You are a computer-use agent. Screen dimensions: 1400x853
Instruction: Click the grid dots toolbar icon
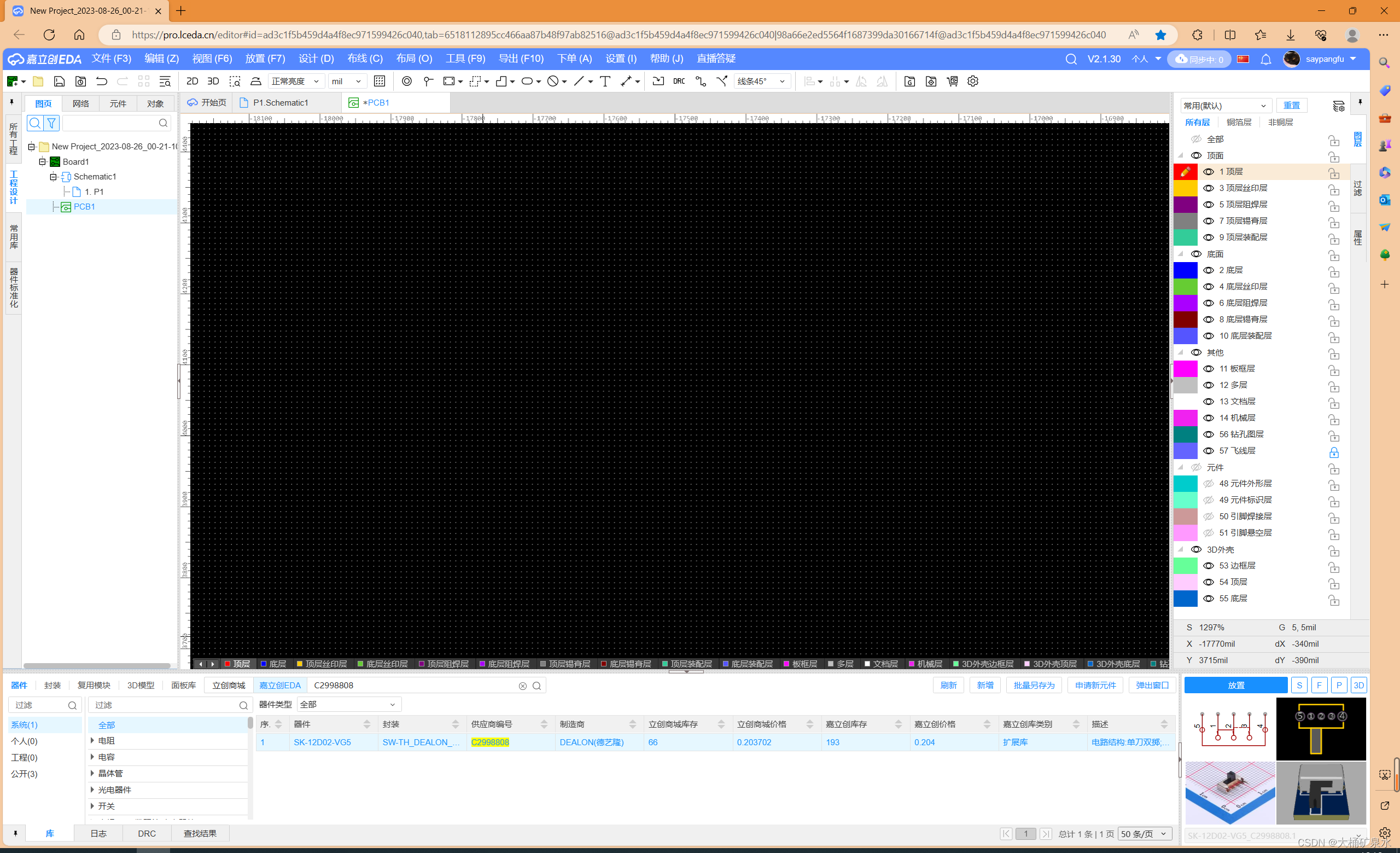click(380, 82)
